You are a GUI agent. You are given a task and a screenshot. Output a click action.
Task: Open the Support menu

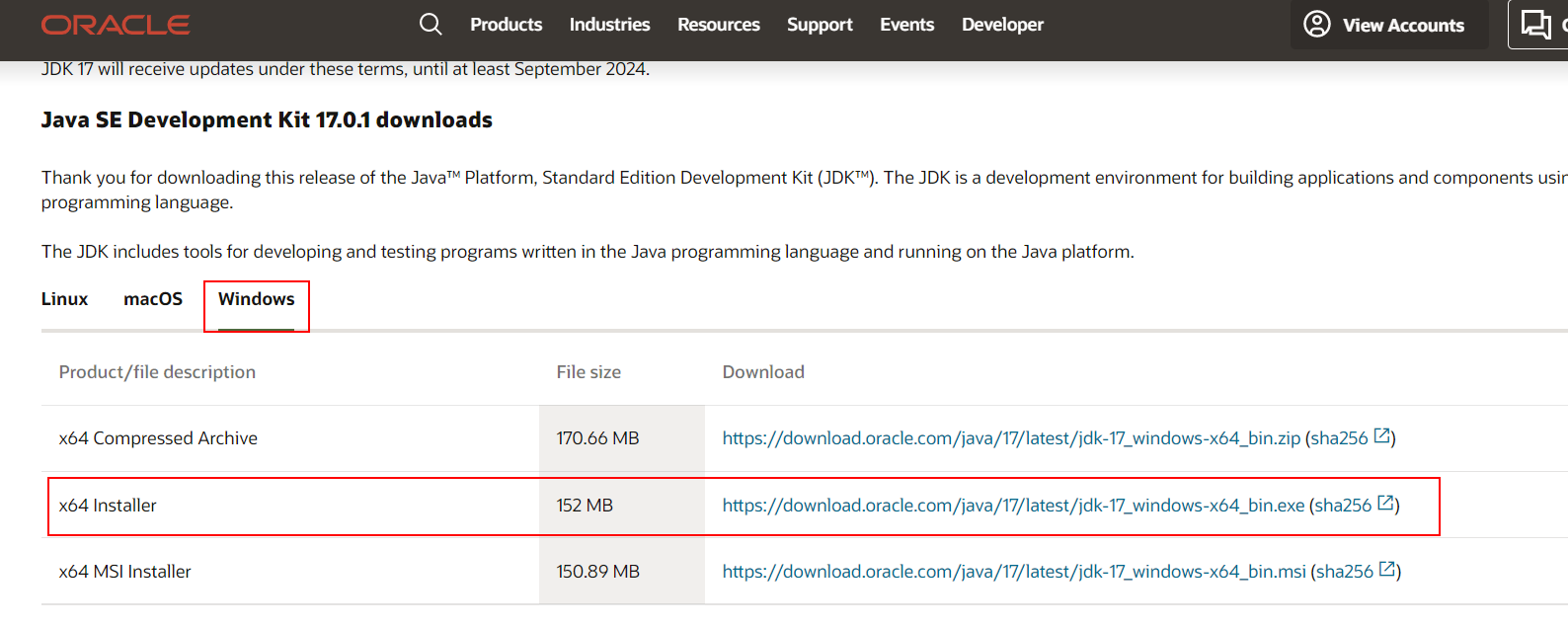(x=820, y=25)
